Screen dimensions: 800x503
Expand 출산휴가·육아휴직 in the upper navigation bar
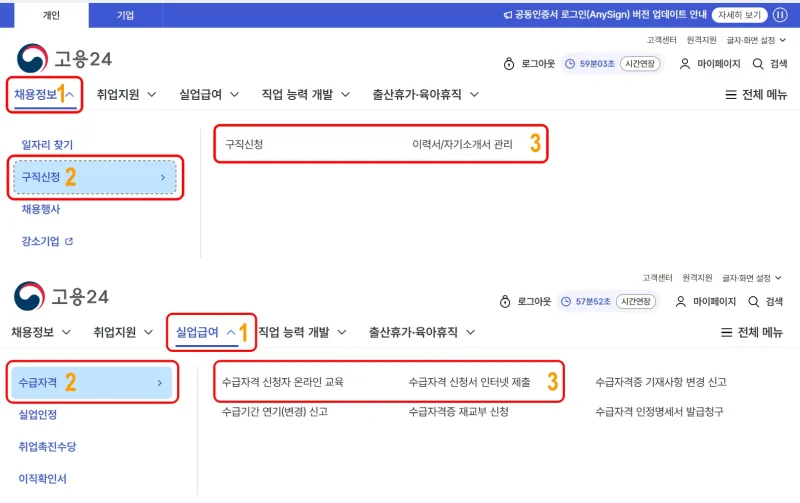426,94
